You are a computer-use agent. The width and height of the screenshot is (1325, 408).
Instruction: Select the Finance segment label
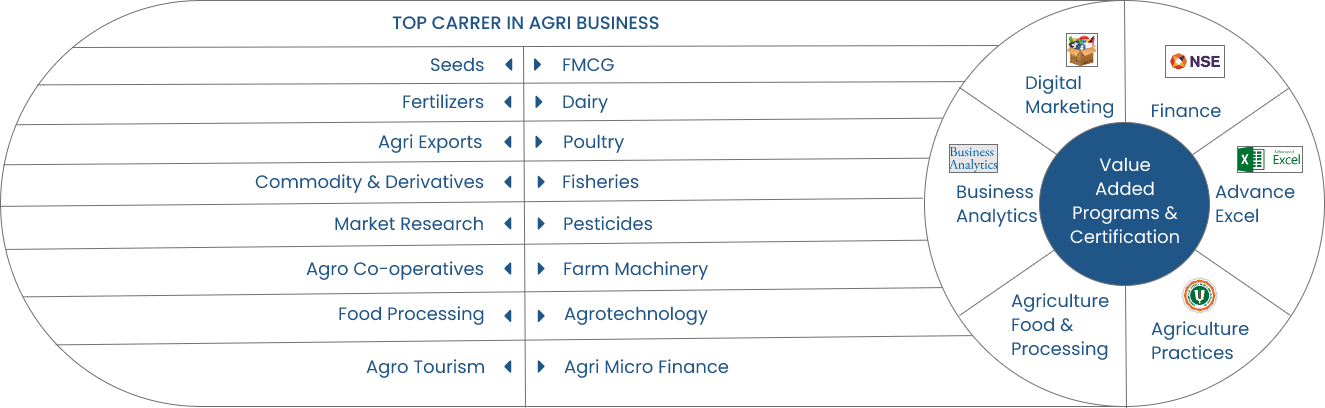[x=1185, y=111]
